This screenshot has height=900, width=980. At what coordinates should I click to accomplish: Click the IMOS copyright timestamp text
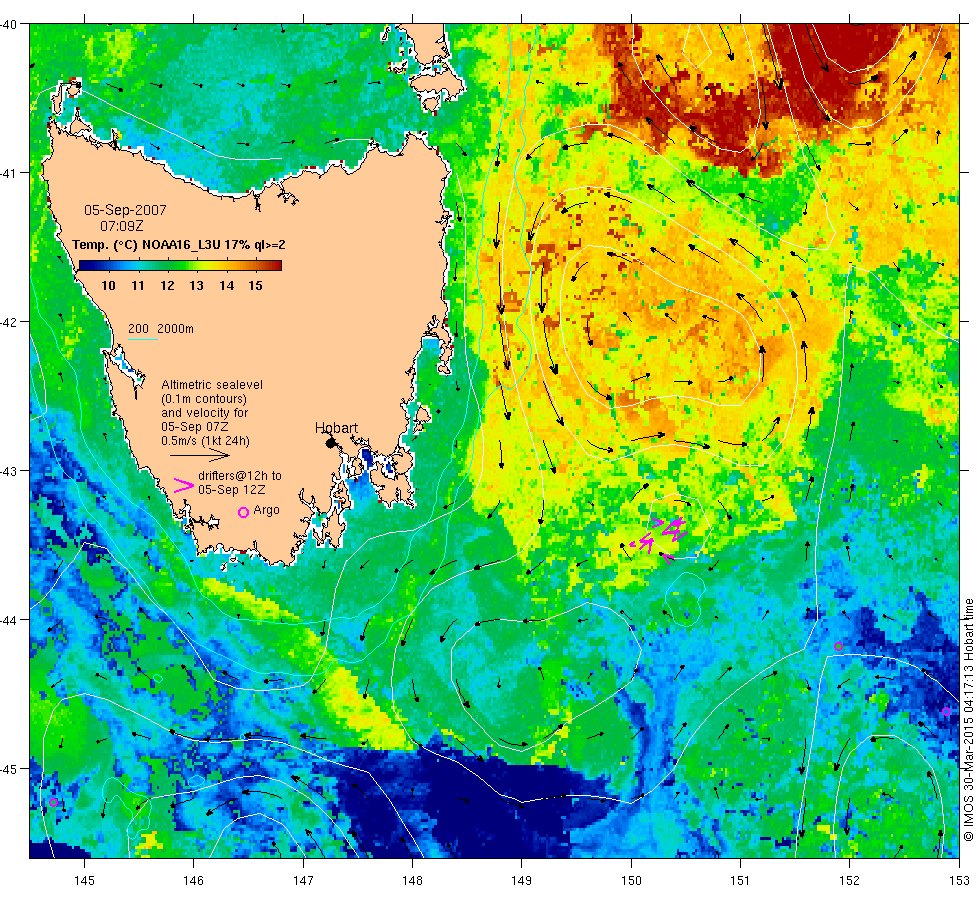click(968, 719)
